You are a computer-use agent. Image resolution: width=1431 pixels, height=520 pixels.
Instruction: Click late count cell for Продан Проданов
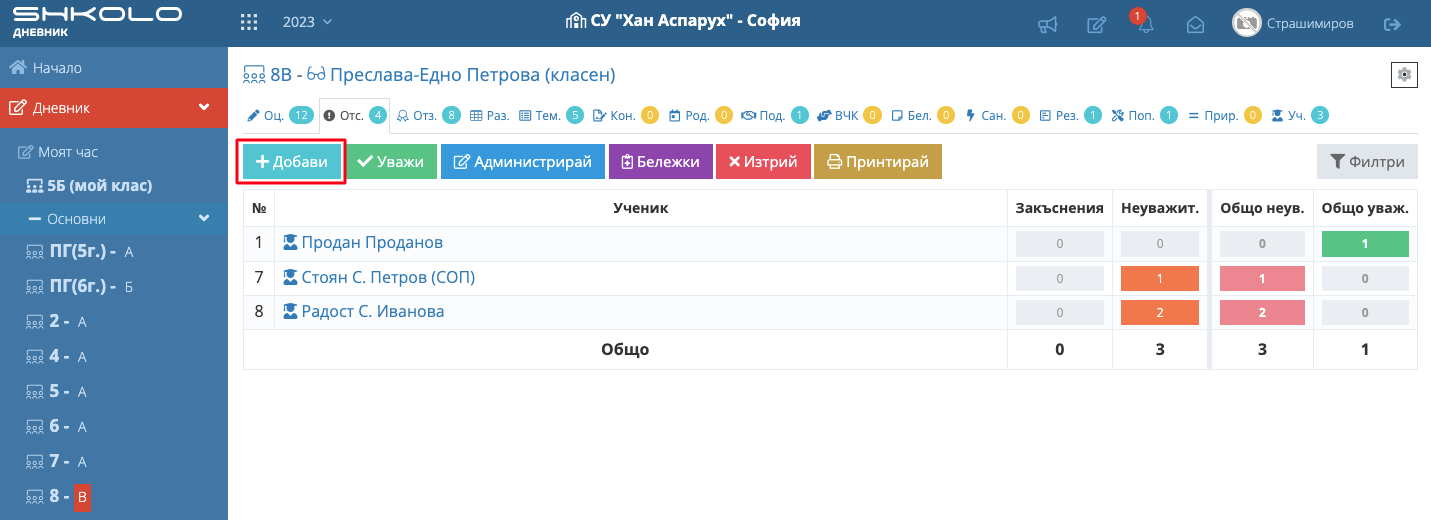[1059, 244]
